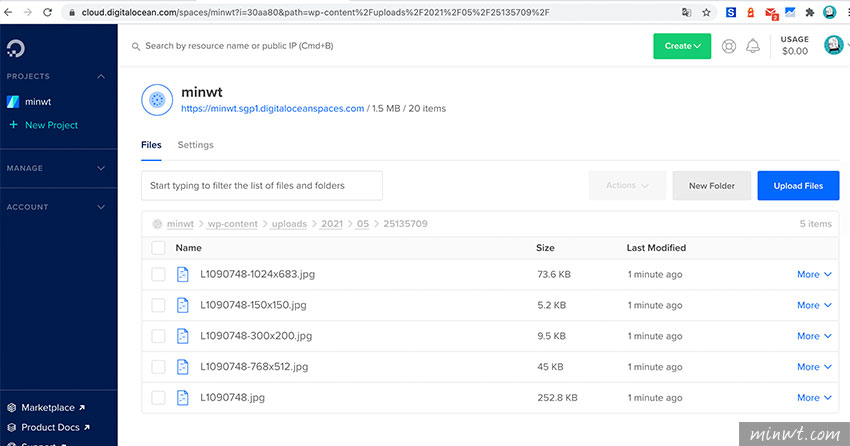Click the search magnifier icon
Image resolution: width=850 pixels, height=446 pixels.
[x=136, y=47]
